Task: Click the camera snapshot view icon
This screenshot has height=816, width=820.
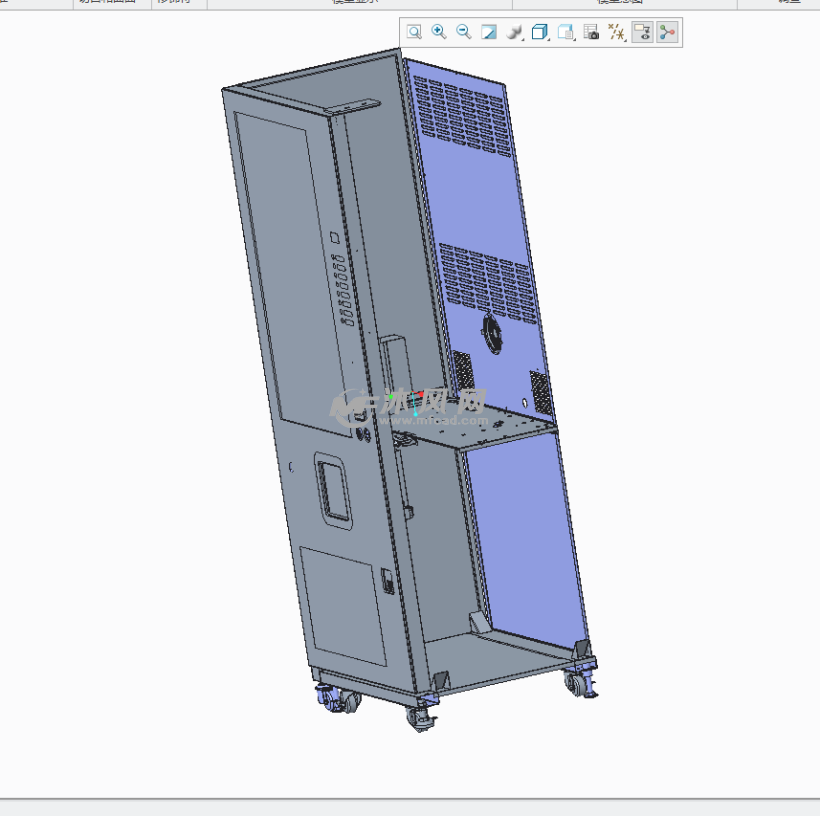Action: point(591,32)
